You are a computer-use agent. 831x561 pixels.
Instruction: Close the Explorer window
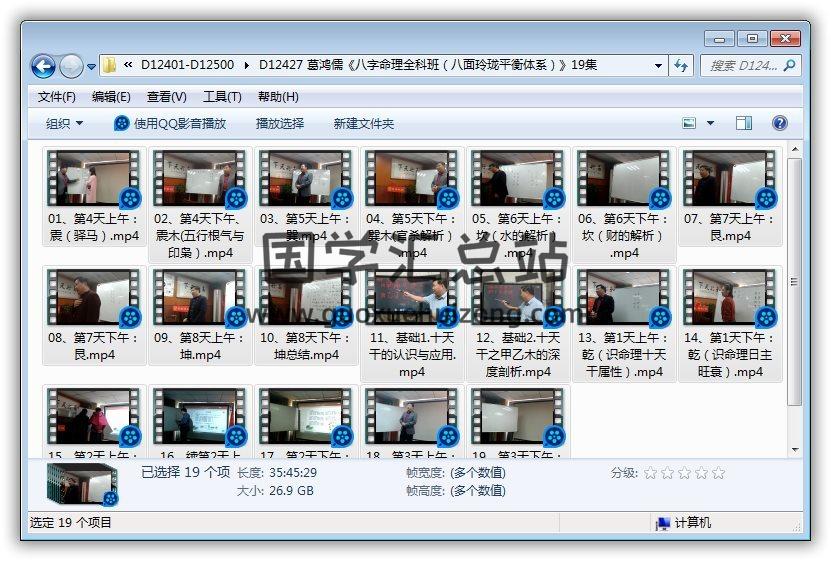pyautogui.click(x=785, y=38)
